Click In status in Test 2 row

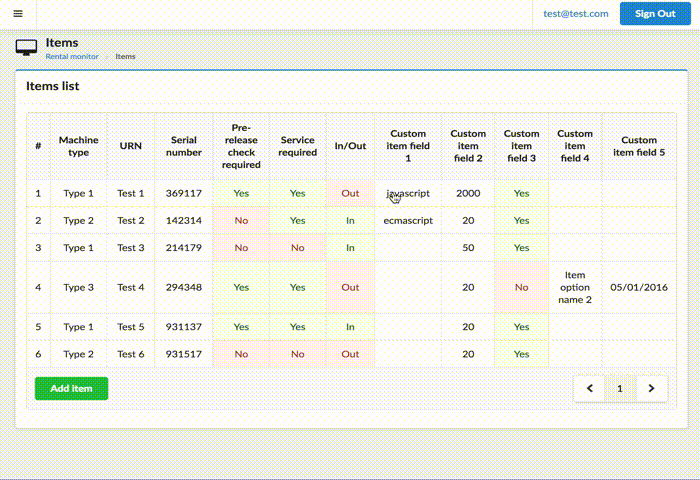(x=350, y=221)
